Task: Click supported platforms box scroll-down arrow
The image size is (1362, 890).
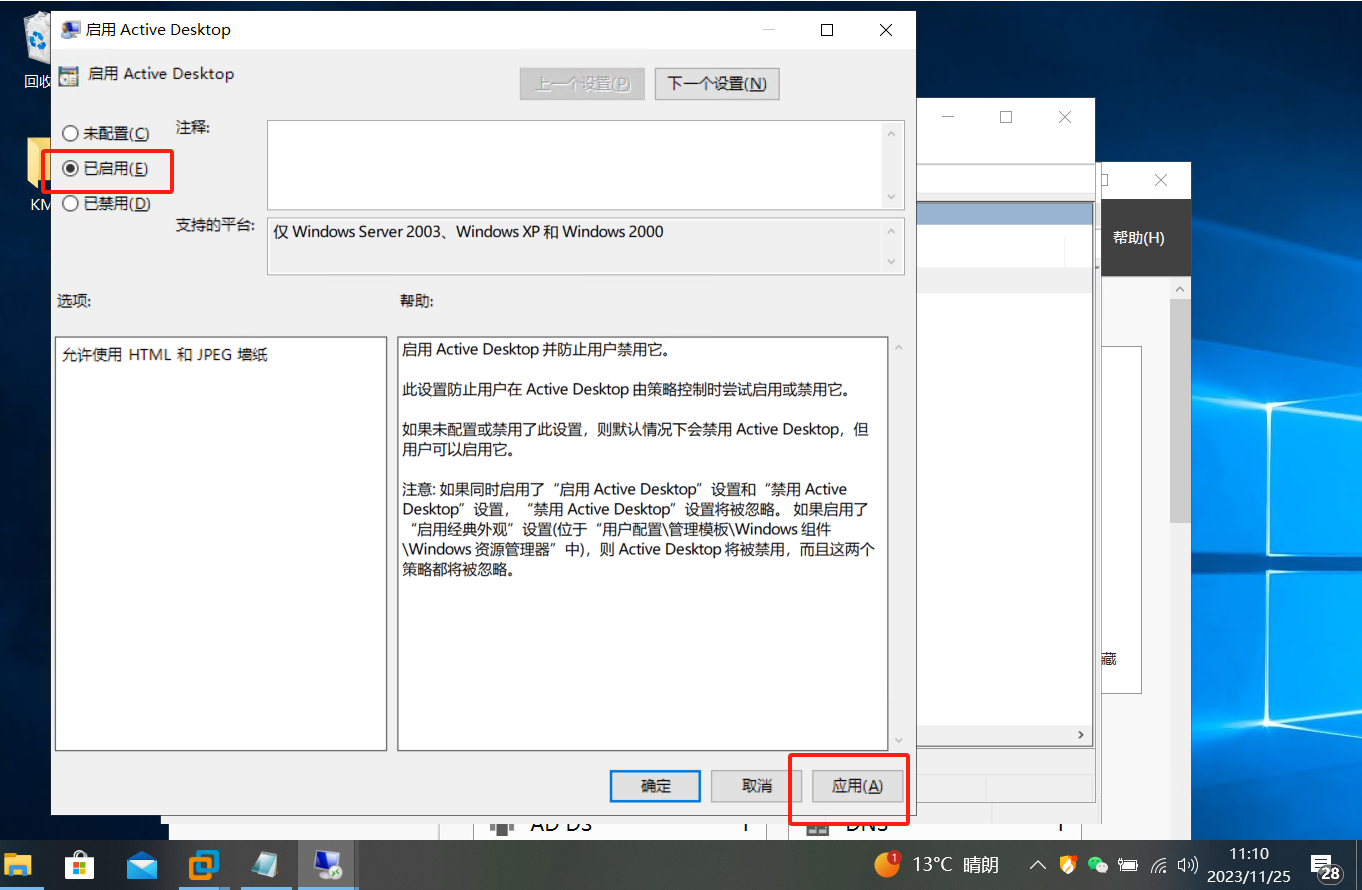Action: (892, 262)
